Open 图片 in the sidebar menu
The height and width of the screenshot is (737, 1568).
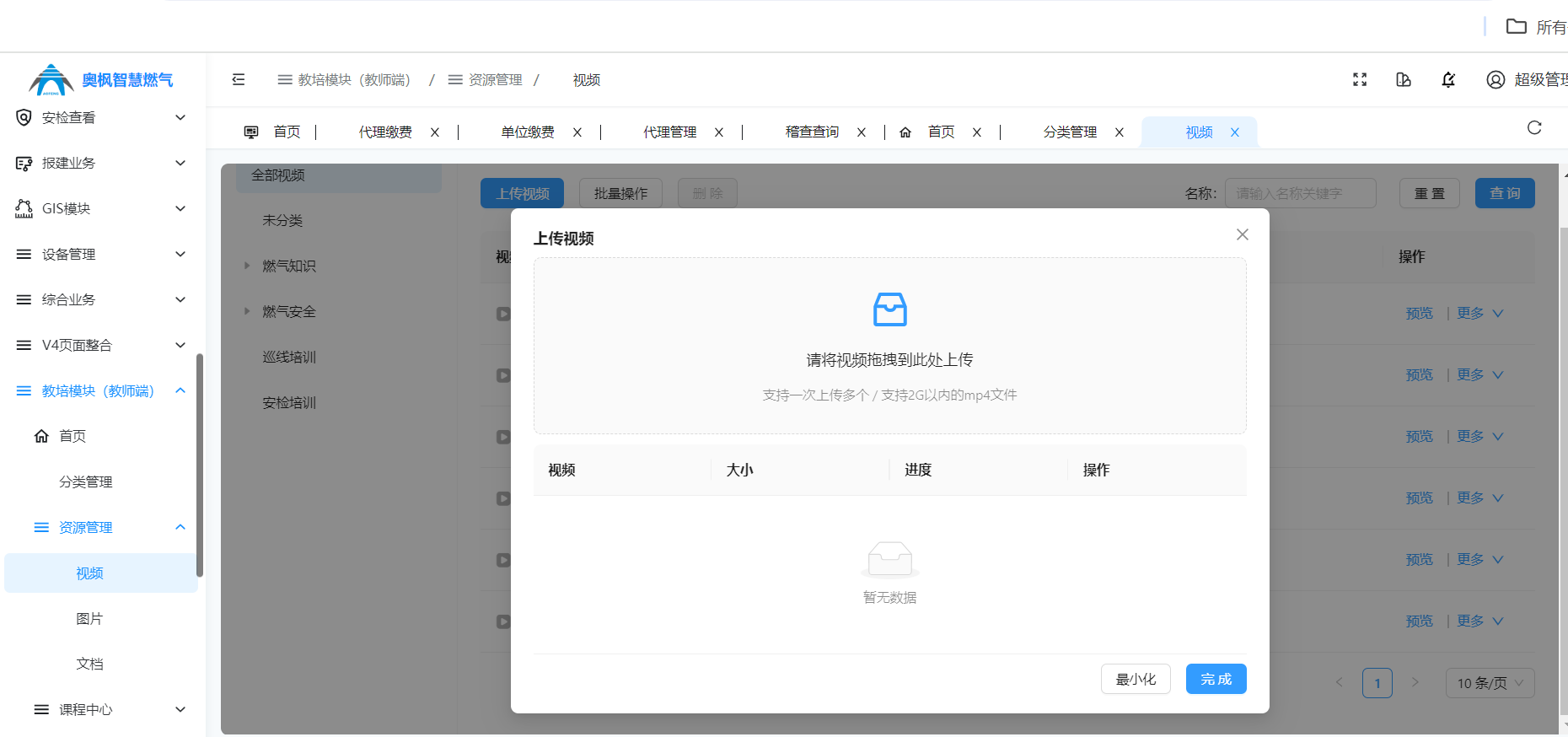click(x=89, y=619)
